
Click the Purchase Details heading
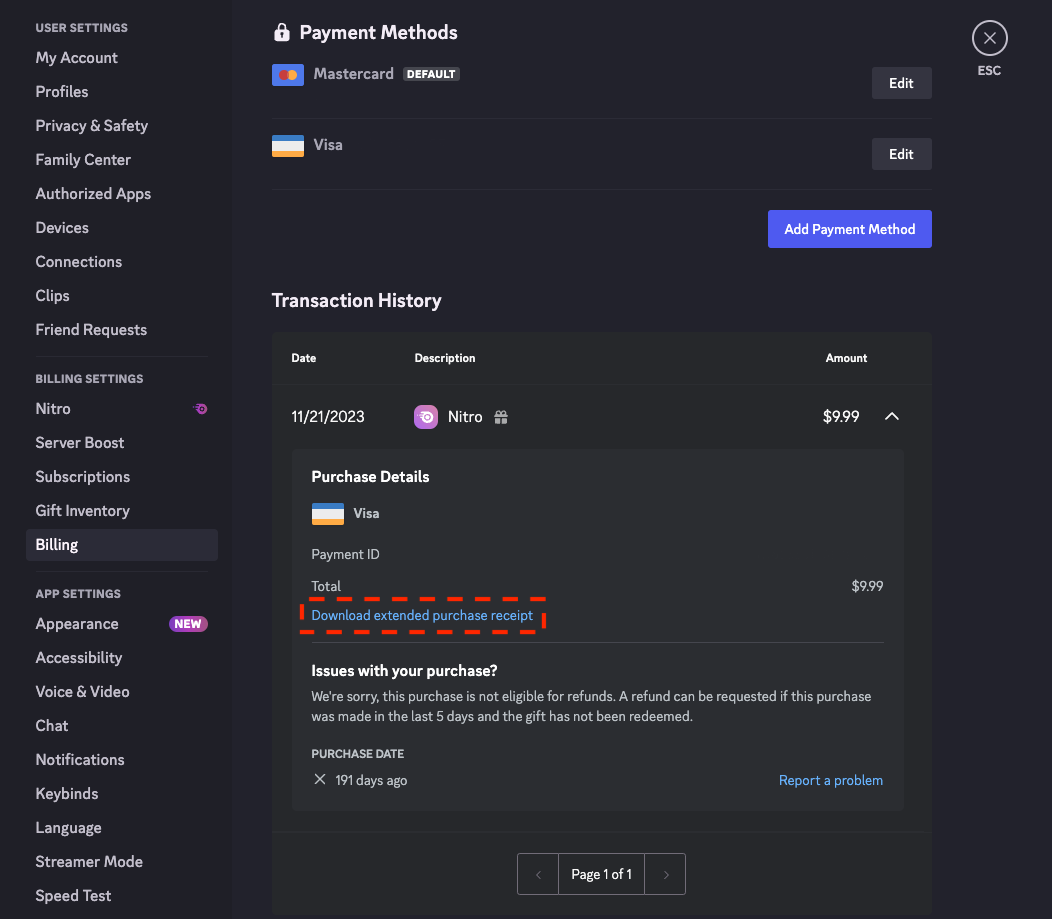pos(370,477)
